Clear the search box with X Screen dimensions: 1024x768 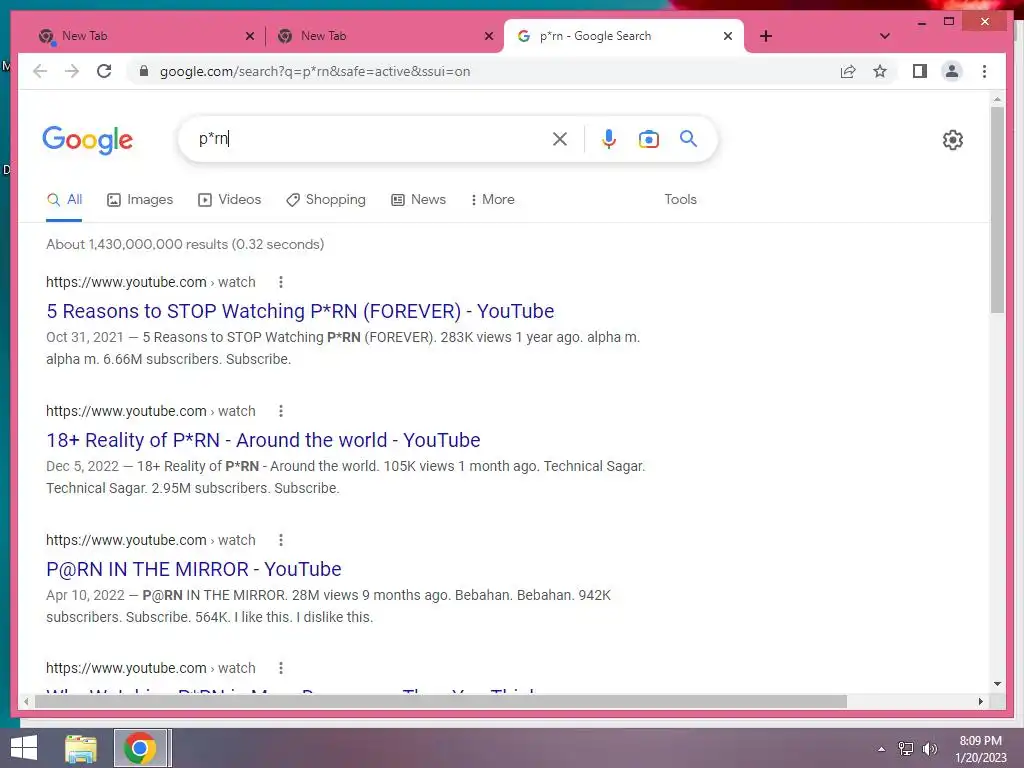(x=560, y=139)
